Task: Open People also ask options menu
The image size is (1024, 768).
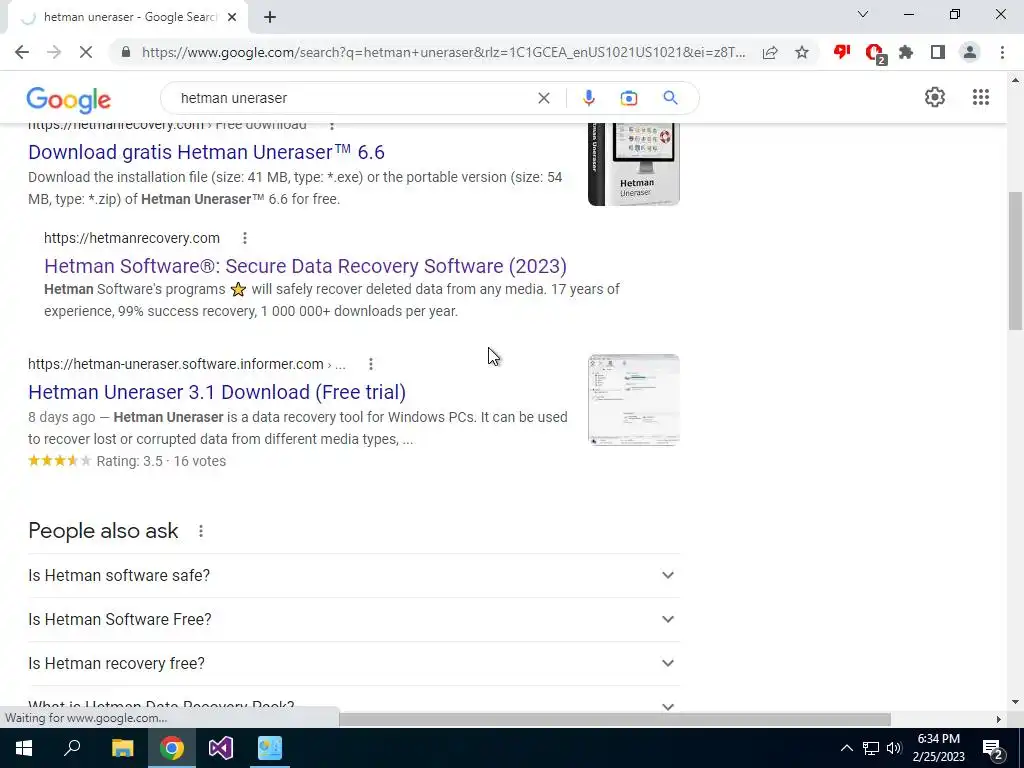Action: point(200,531)
